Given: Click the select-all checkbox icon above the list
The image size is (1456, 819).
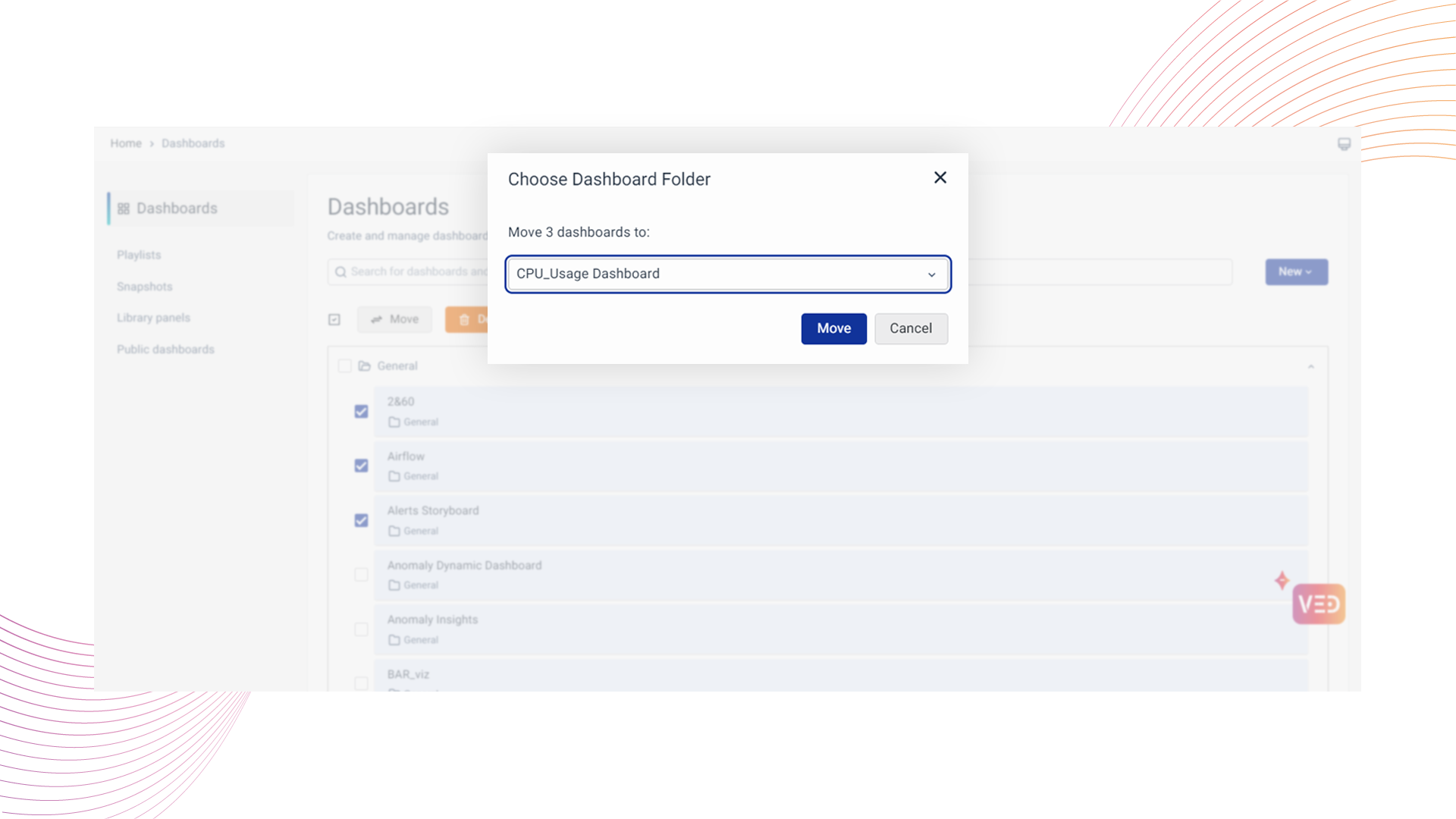Looking at the screenshot, I should (x=334, y=319).
